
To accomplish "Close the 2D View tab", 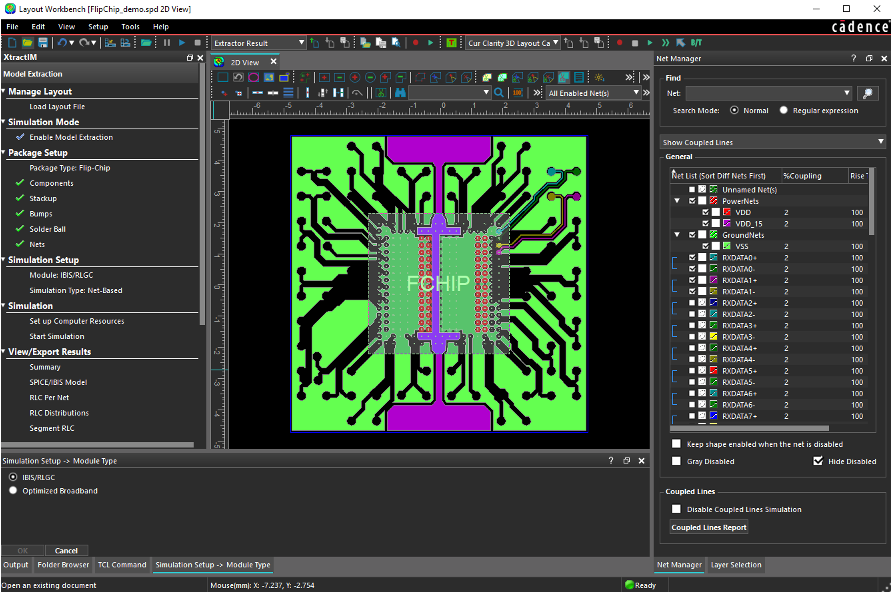I will (274, 62).
